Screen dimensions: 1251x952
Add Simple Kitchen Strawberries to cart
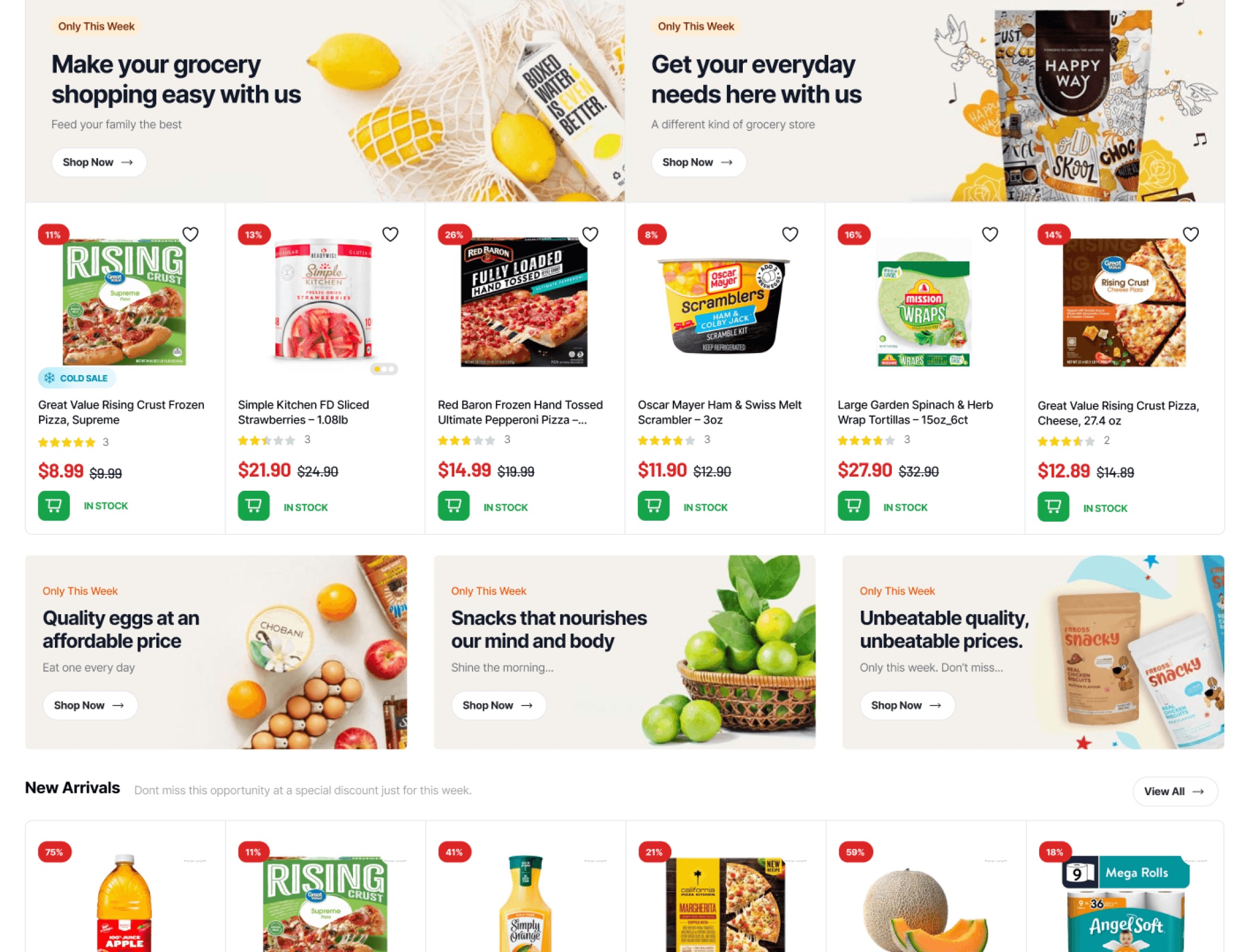click(254, 505)
